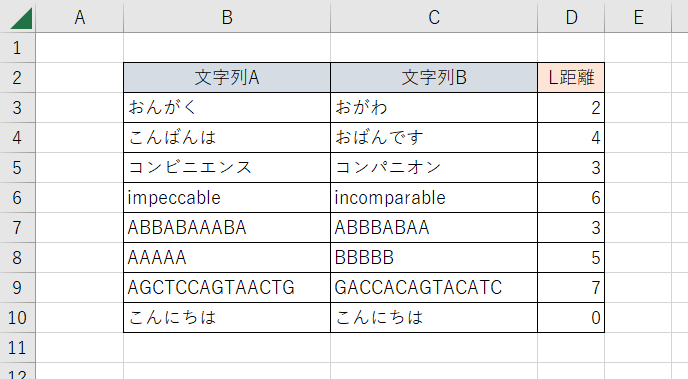Select the cell containing impeccable

point(227,198)
